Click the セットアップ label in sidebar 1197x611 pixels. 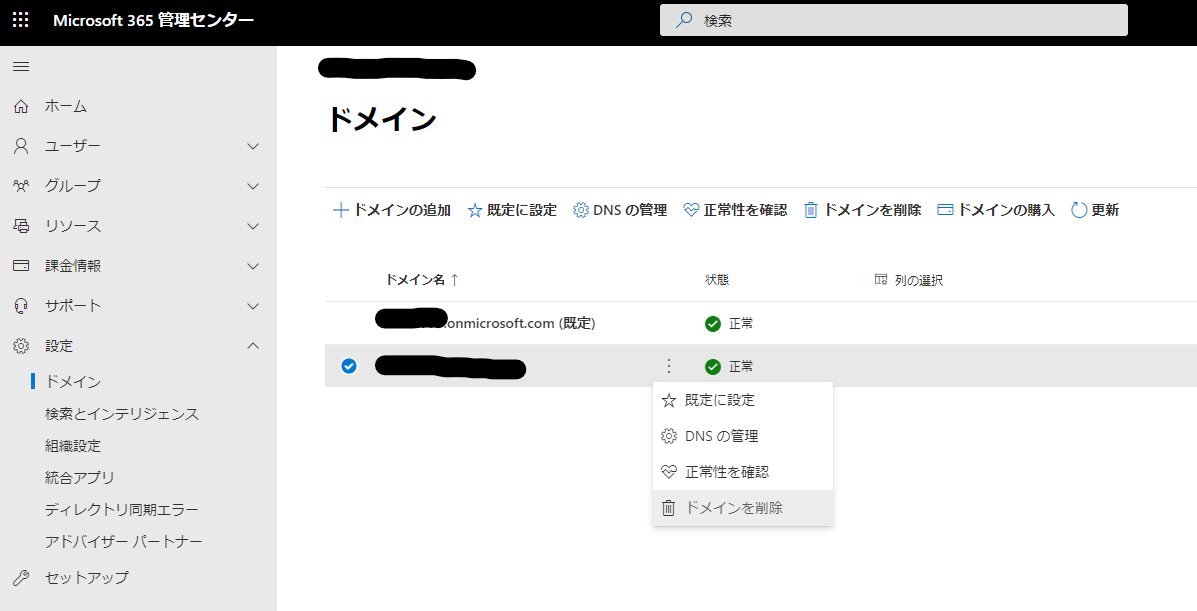click(x=87, y=577)
